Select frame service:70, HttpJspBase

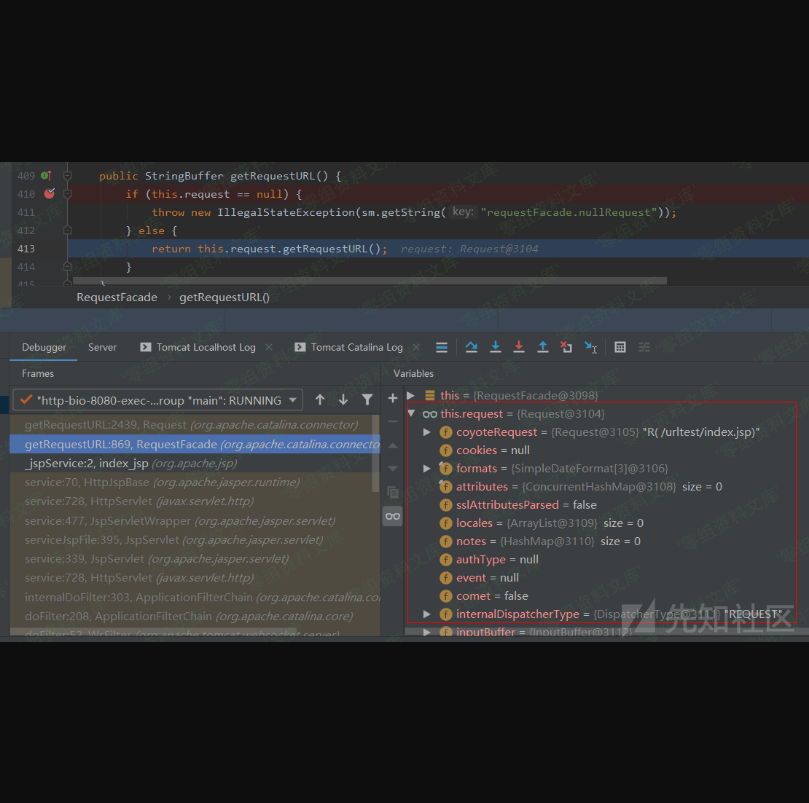(195, 482)
